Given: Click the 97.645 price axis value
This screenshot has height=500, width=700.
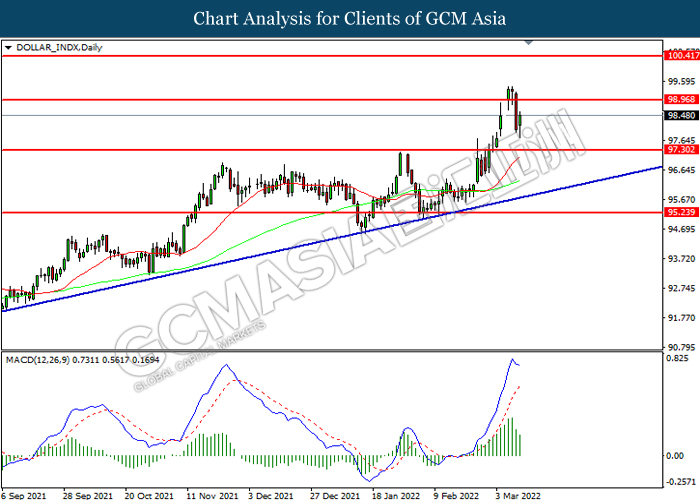Looking at the screenshot, I should point(682,141).
